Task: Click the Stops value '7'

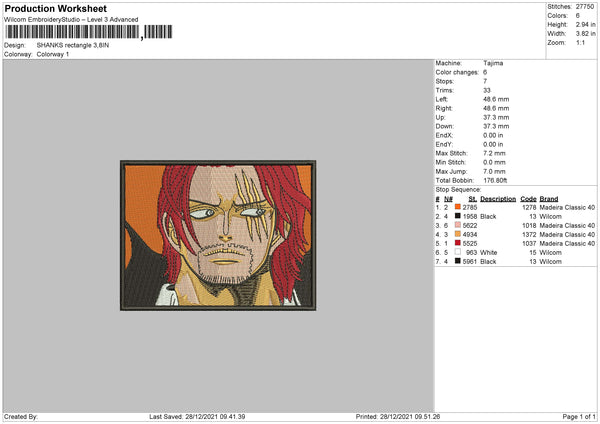Action: 485,81
